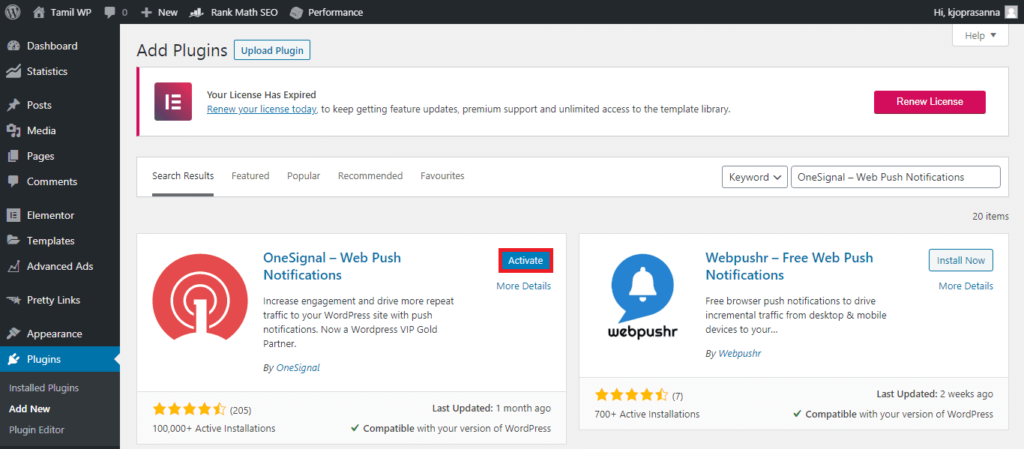1024x449 pixels.
Task: Open the Performance admin bar menu
Action: [x=327, y=12]
